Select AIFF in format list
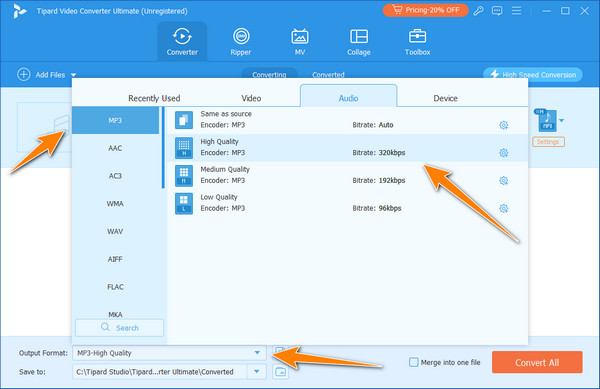 click(x=115, y=259)
